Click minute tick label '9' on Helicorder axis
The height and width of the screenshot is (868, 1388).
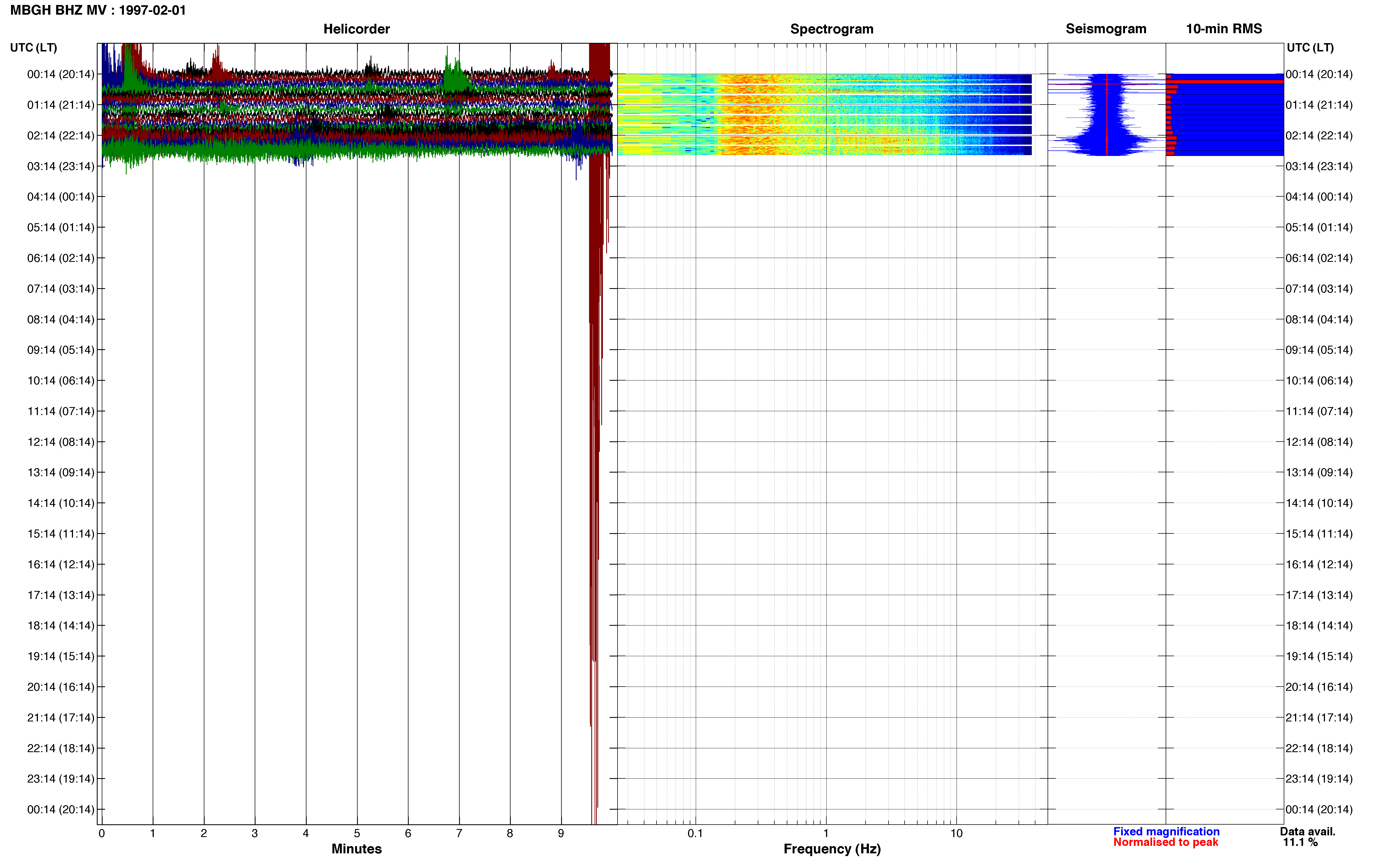[561, 833]
